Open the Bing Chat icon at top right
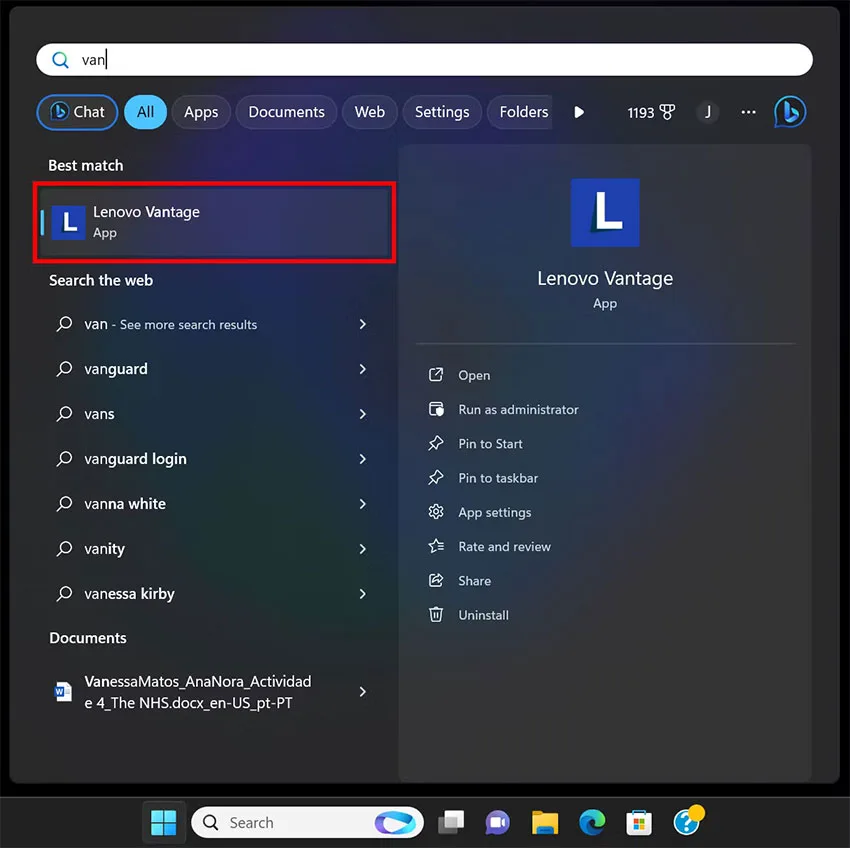This screenshot has width=850, height=848. 789,112
